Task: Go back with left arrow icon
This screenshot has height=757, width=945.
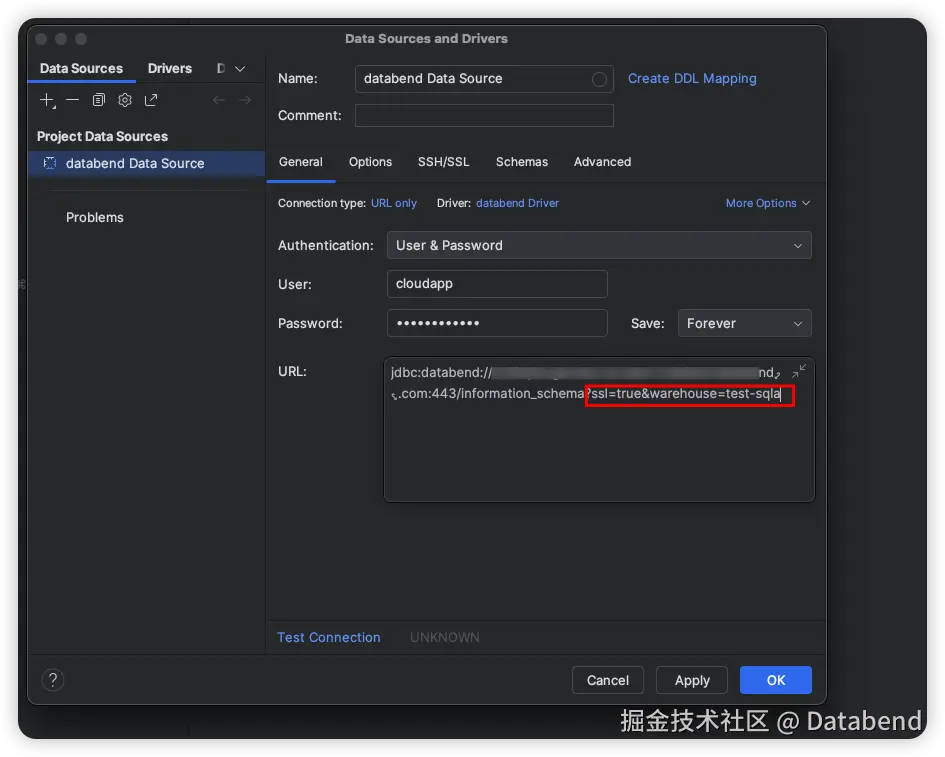Action: point(219,100)
